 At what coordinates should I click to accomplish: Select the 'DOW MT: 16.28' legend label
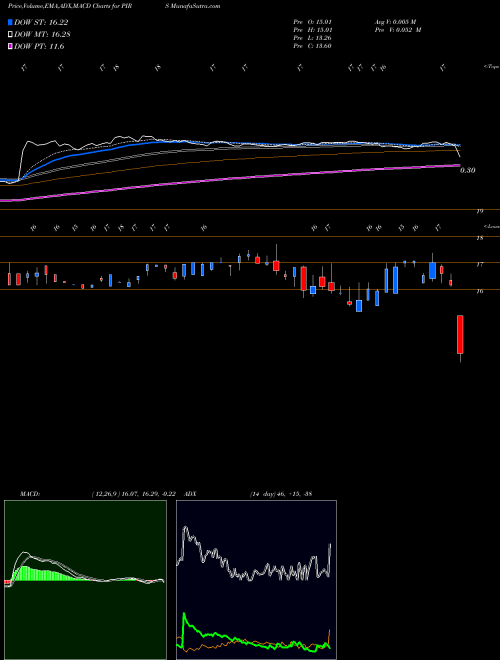tap(42, 35)
